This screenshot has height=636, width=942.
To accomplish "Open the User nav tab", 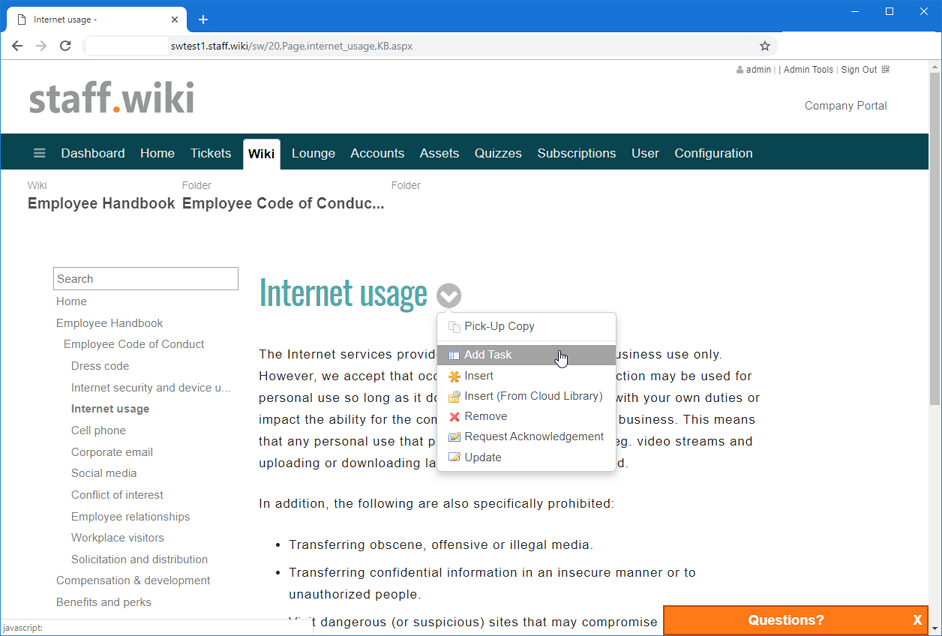I will tap(645, 153).
